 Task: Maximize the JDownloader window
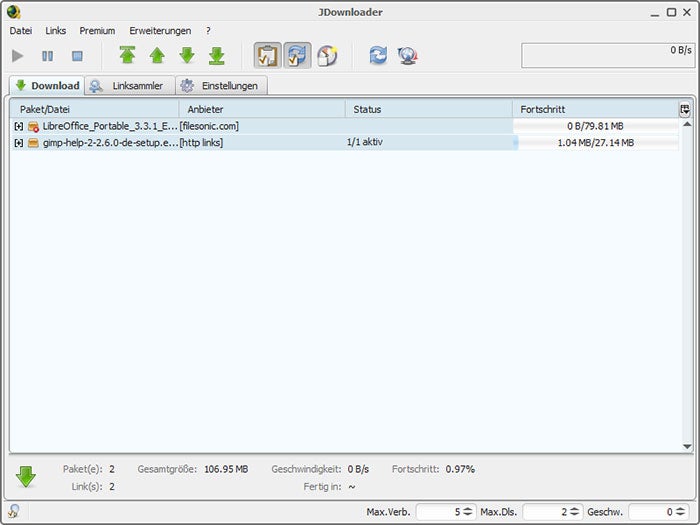pos(671,12)
